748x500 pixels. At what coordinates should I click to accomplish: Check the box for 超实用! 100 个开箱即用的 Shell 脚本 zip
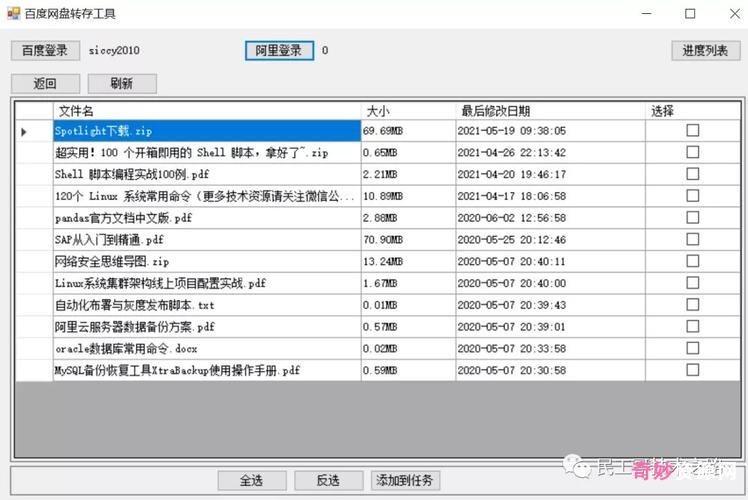693,152
